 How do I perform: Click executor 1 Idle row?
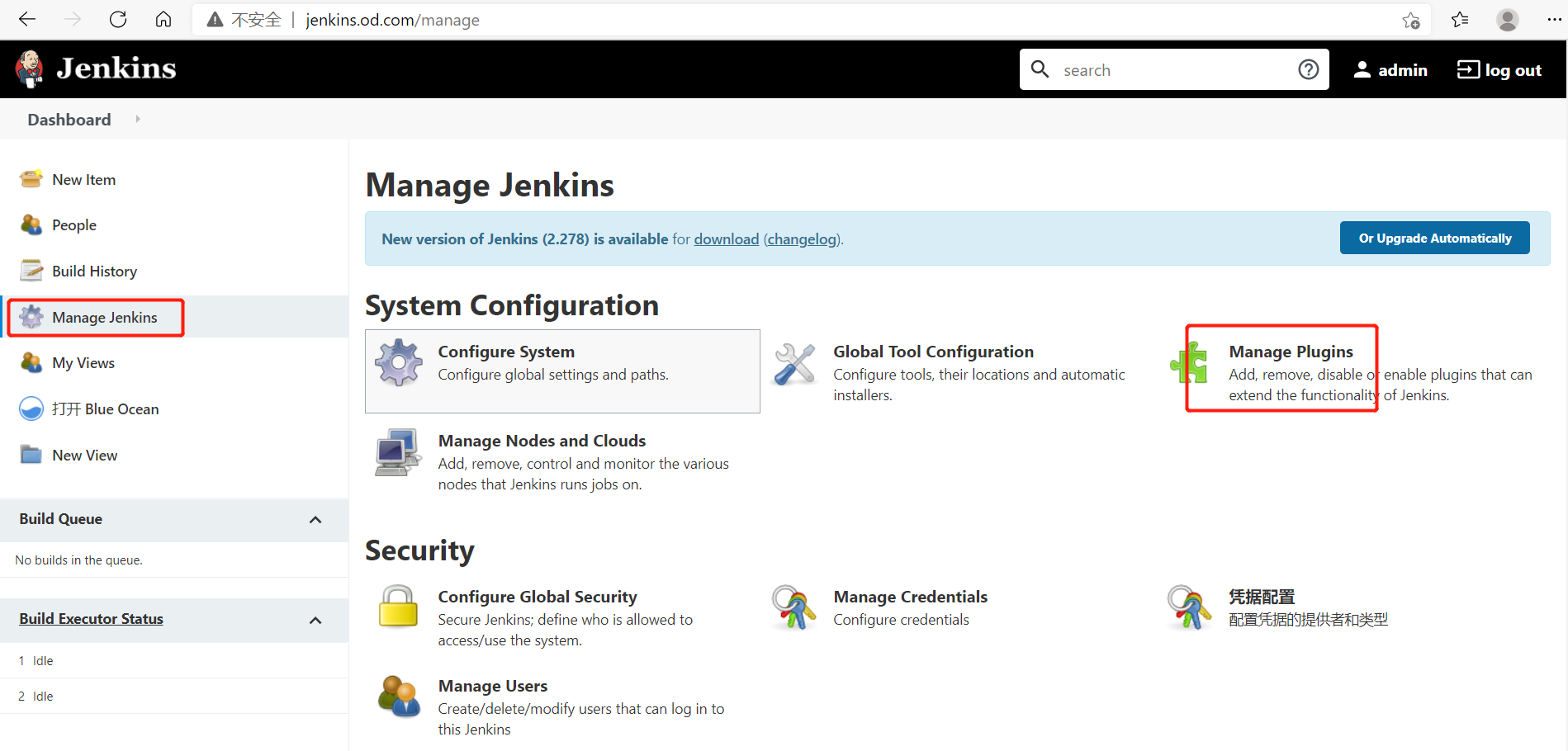coord(174,660)
